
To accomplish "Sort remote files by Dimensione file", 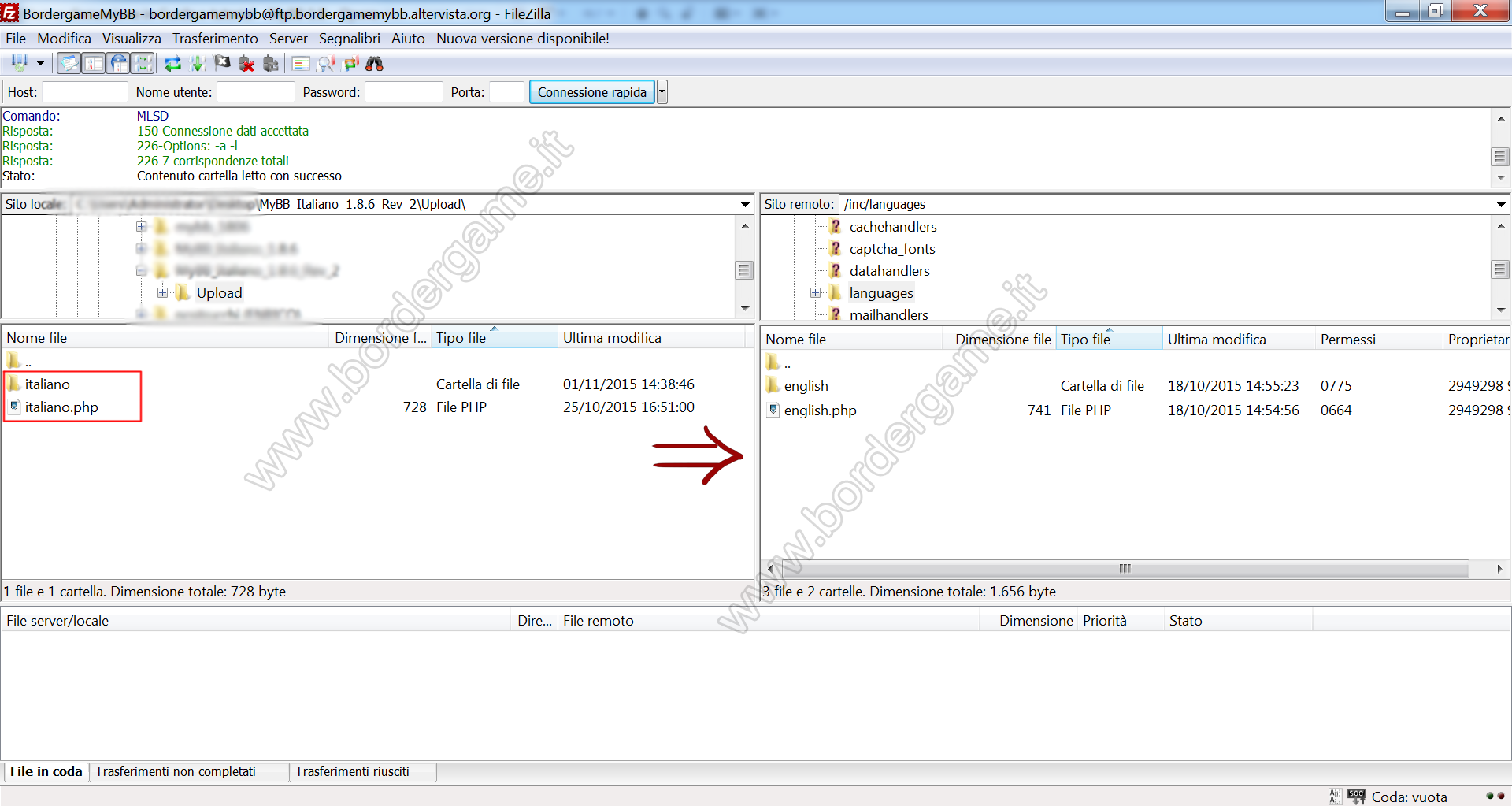I will click(999, 340).
